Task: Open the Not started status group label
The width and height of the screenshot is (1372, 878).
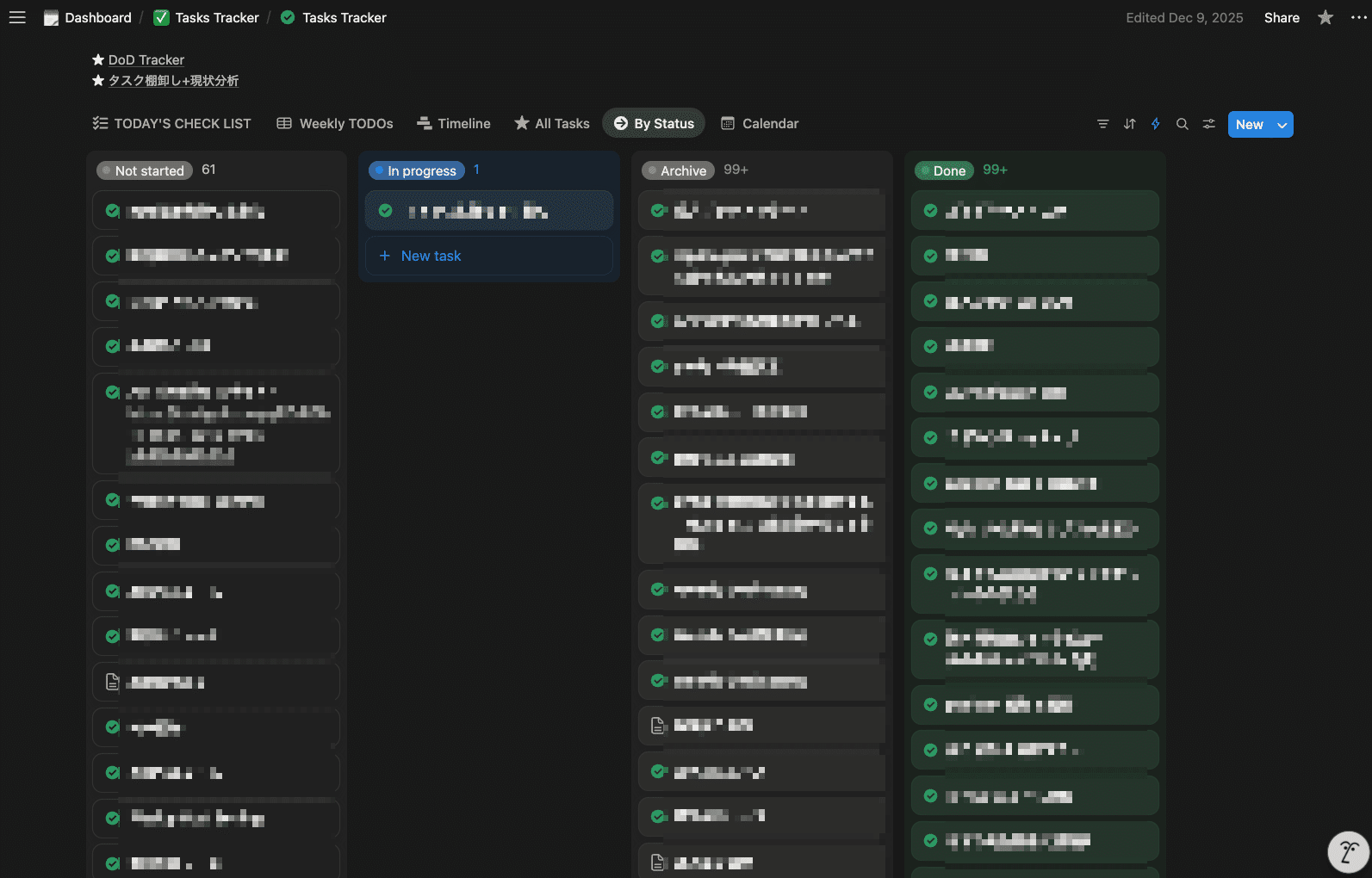Action: pos(143,170)
